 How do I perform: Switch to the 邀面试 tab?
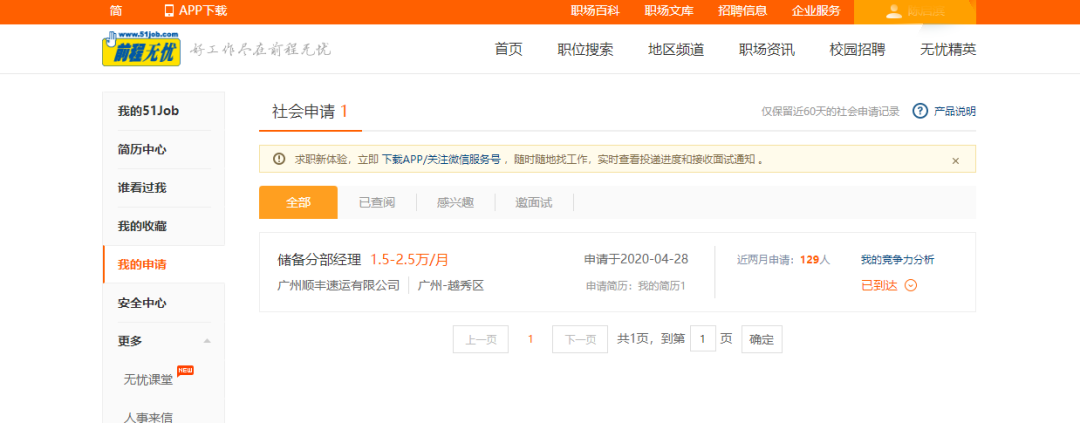click(x=533, y=203)
